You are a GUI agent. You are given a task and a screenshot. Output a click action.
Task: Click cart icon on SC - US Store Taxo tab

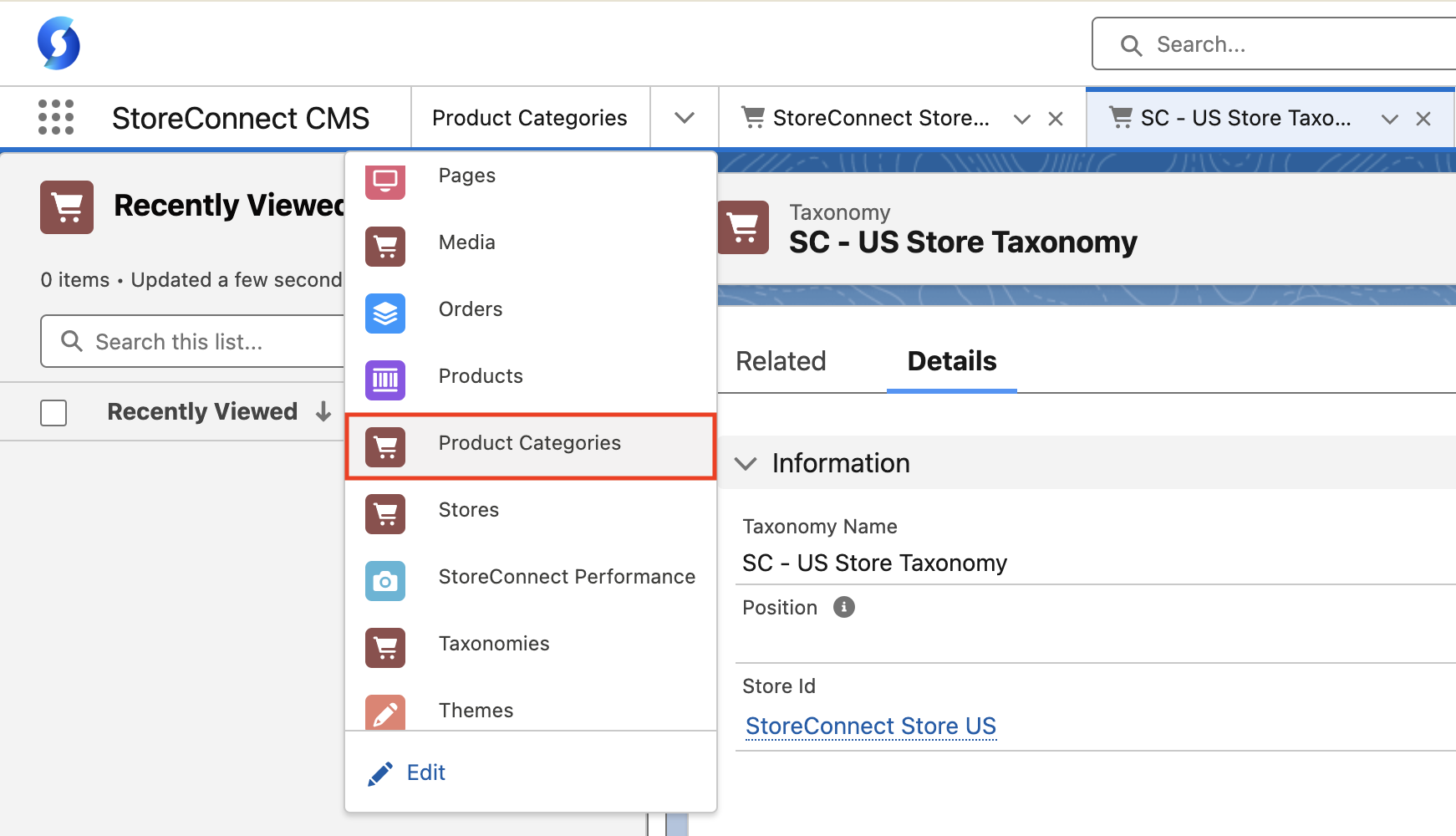pyautogui.click(x=1121, y=118)
